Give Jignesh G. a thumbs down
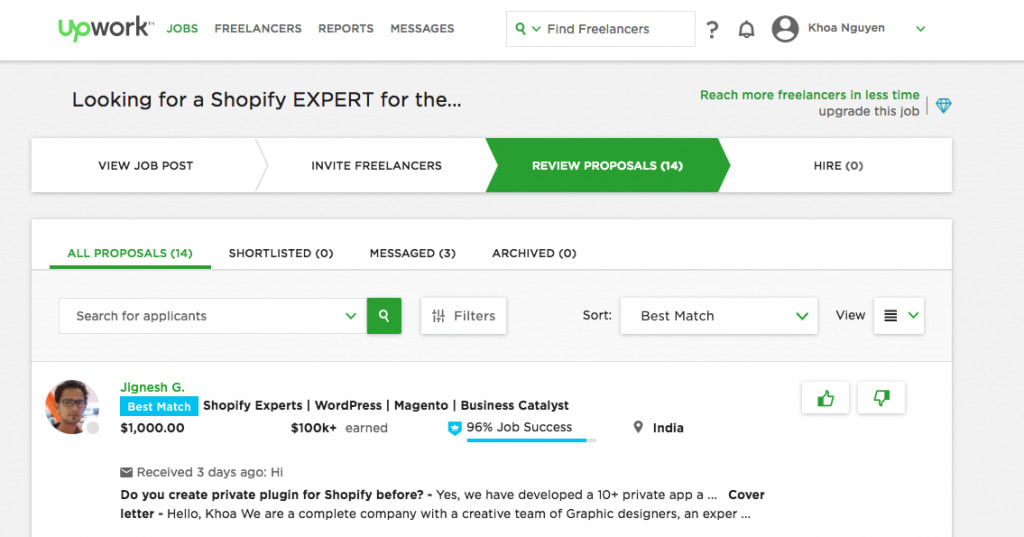This screenshot has width=1024, height=537. (881, 398)
